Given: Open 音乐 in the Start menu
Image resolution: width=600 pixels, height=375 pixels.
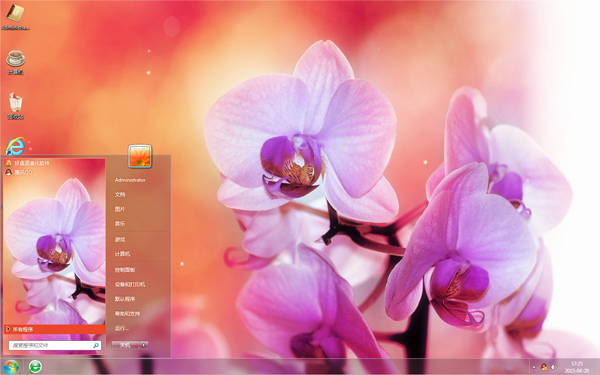Looking at the screenshot, I should pyautogui.click(x=120, y=223).
